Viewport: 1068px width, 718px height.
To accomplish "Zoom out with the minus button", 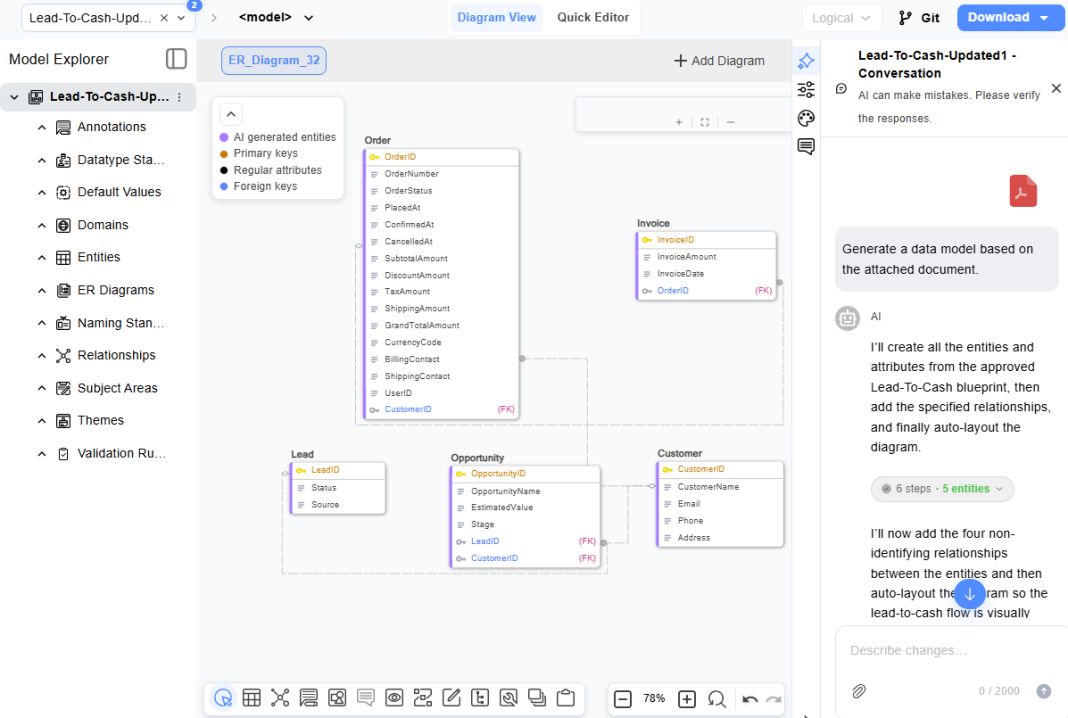I will coord(623,699).
